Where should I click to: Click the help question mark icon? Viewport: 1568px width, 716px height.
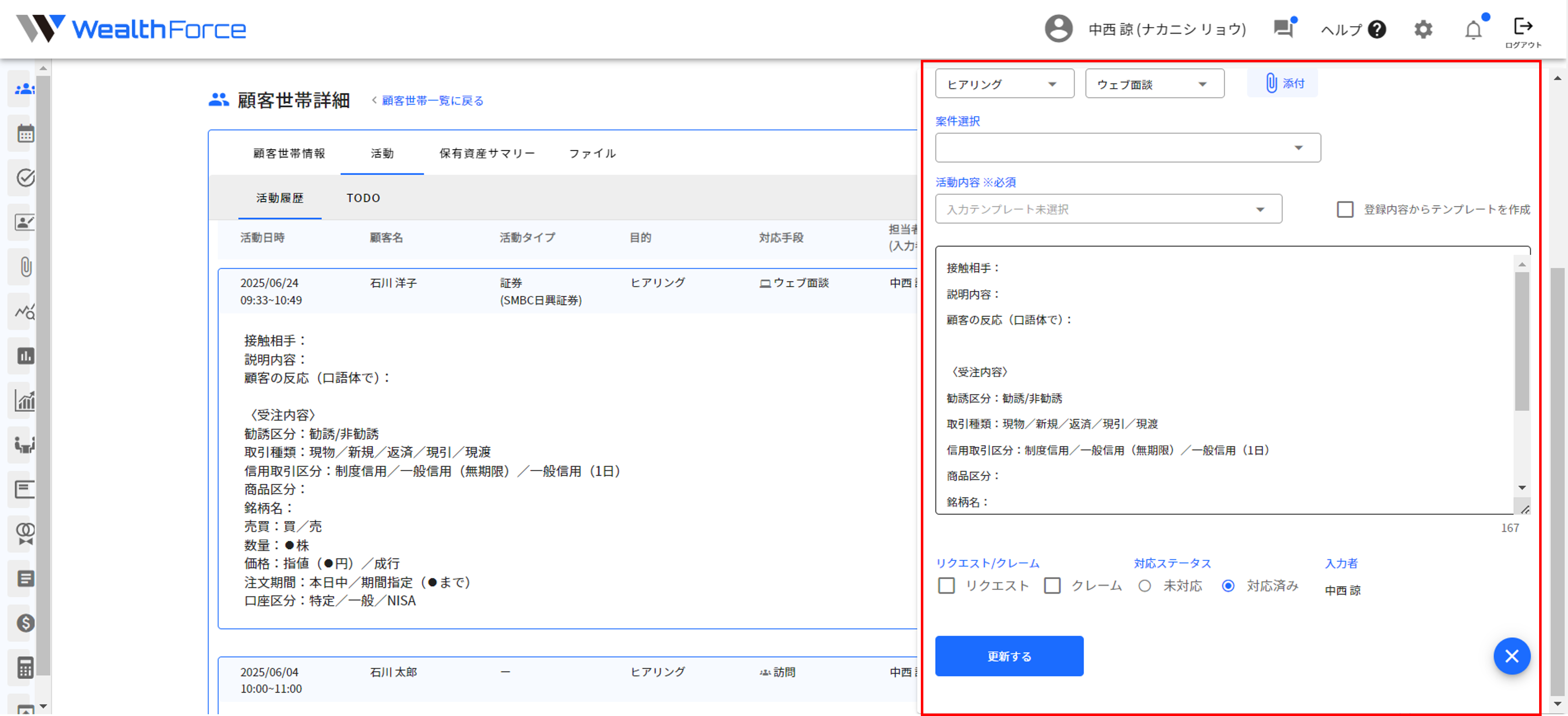point(1377,29)
